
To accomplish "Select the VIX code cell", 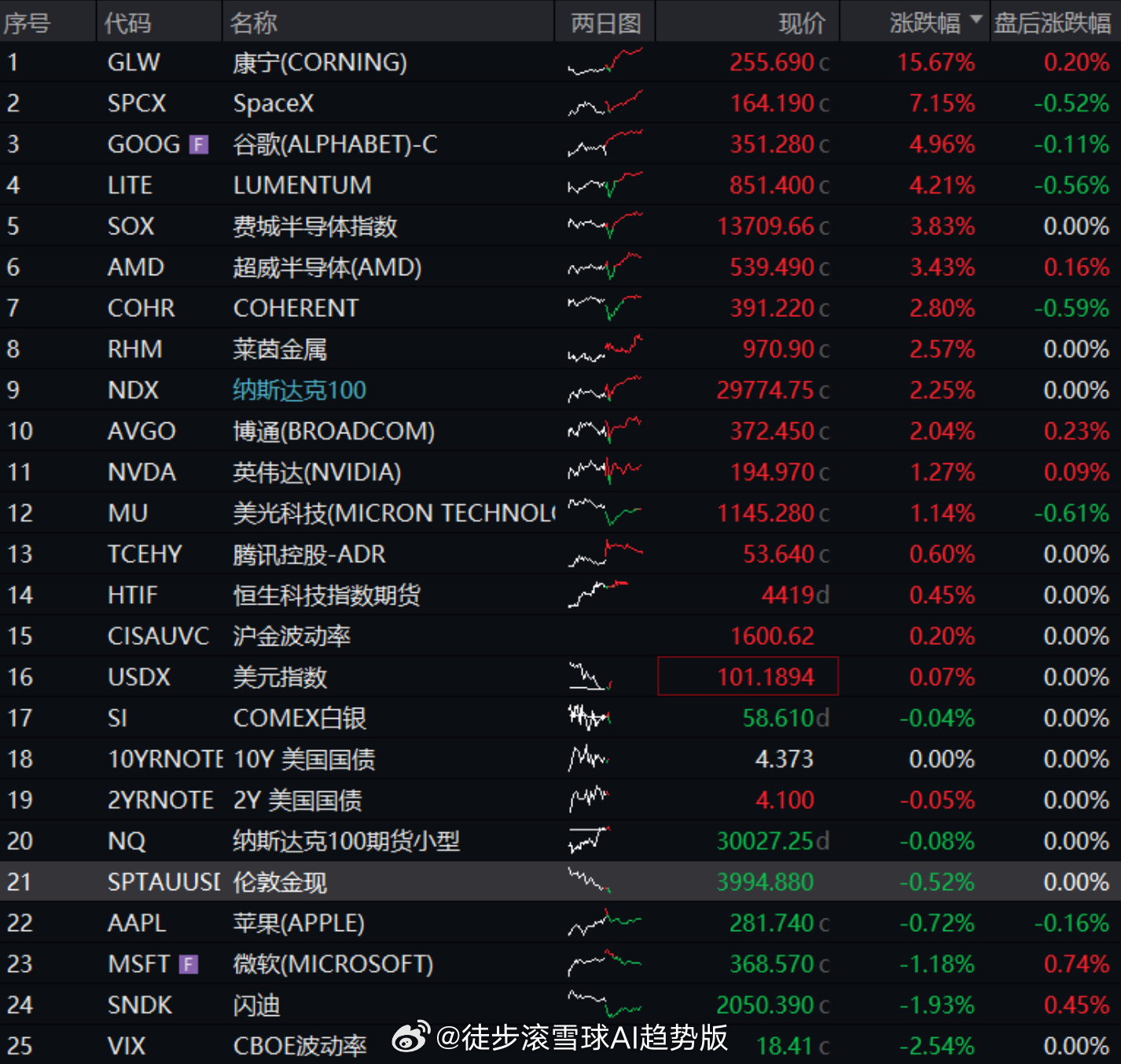I will 127,1046.
